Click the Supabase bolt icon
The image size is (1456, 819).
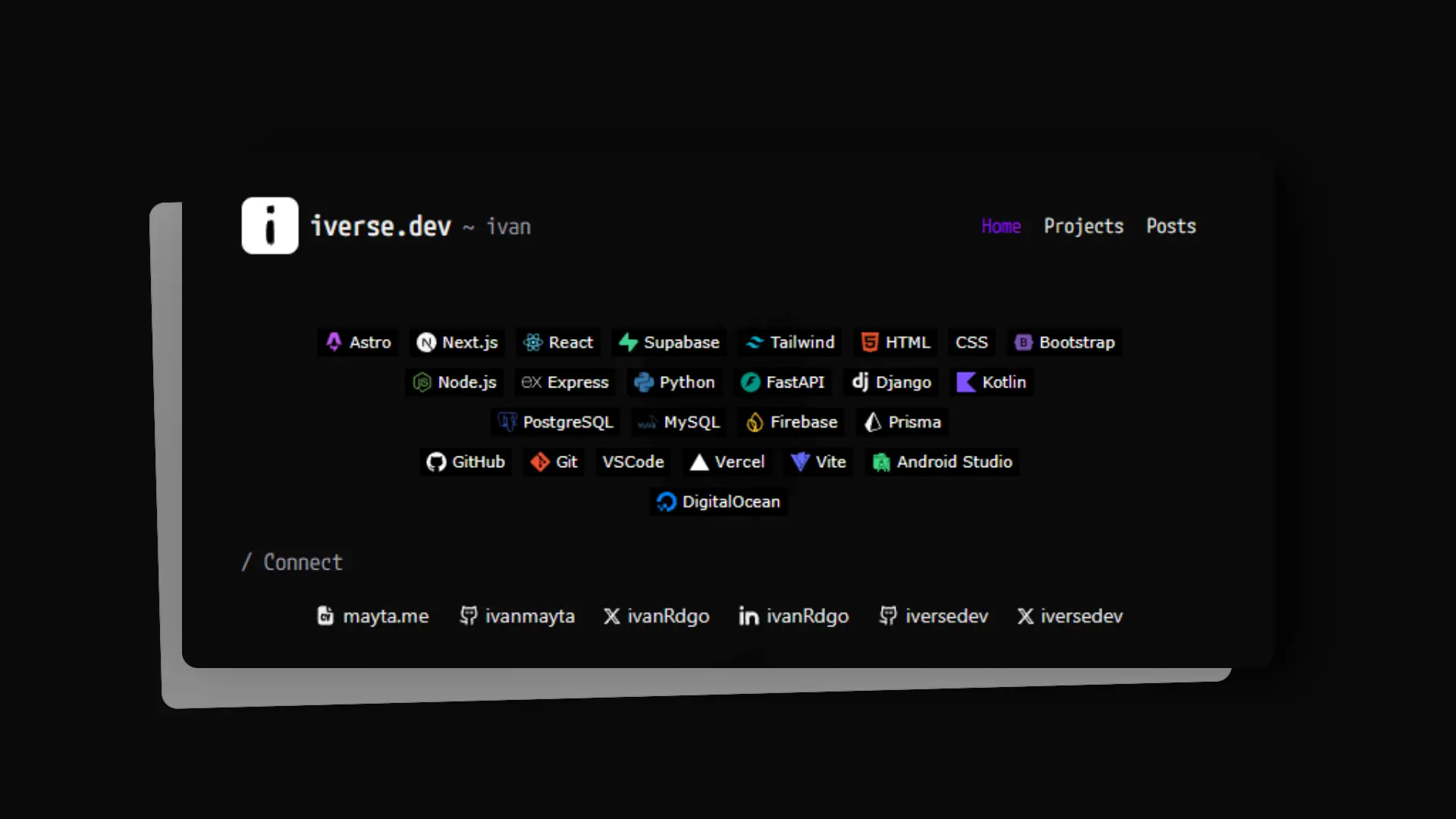click(x=628, y=343)
